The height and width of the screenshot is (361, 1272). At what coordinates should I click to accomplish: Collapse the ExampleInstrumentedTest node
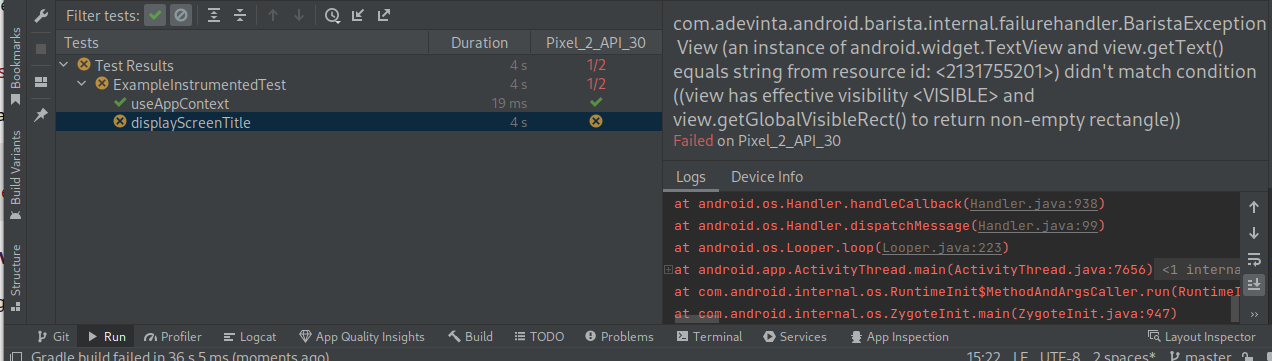(x=82, y=84)
